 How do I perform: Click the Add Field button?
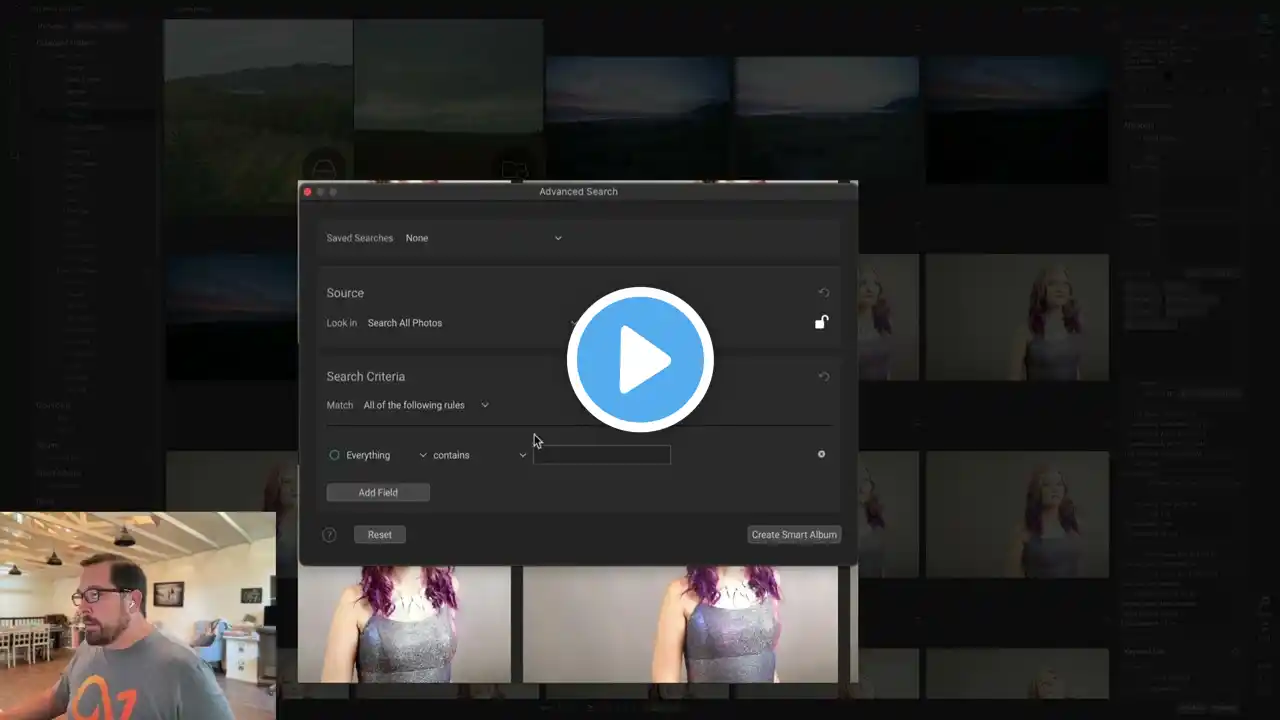pyautogui.click(x=378, y=492)
